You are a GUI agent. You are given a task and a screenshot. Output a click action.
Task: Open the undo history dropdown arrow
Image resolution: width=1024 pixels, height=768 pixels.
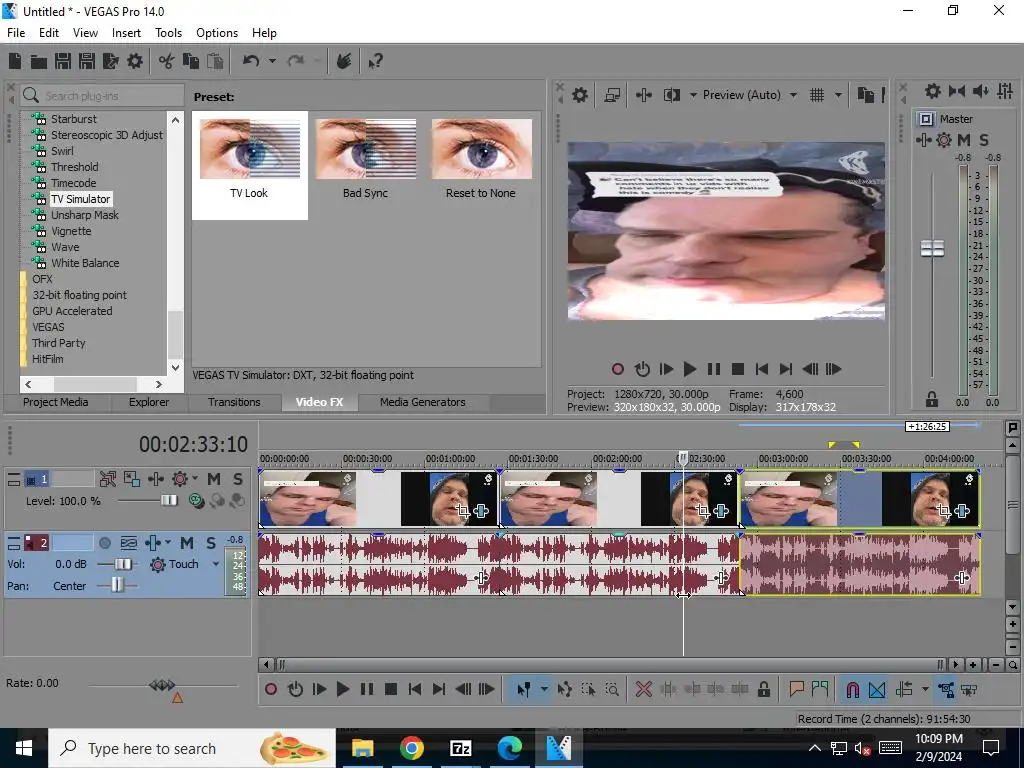272,61
